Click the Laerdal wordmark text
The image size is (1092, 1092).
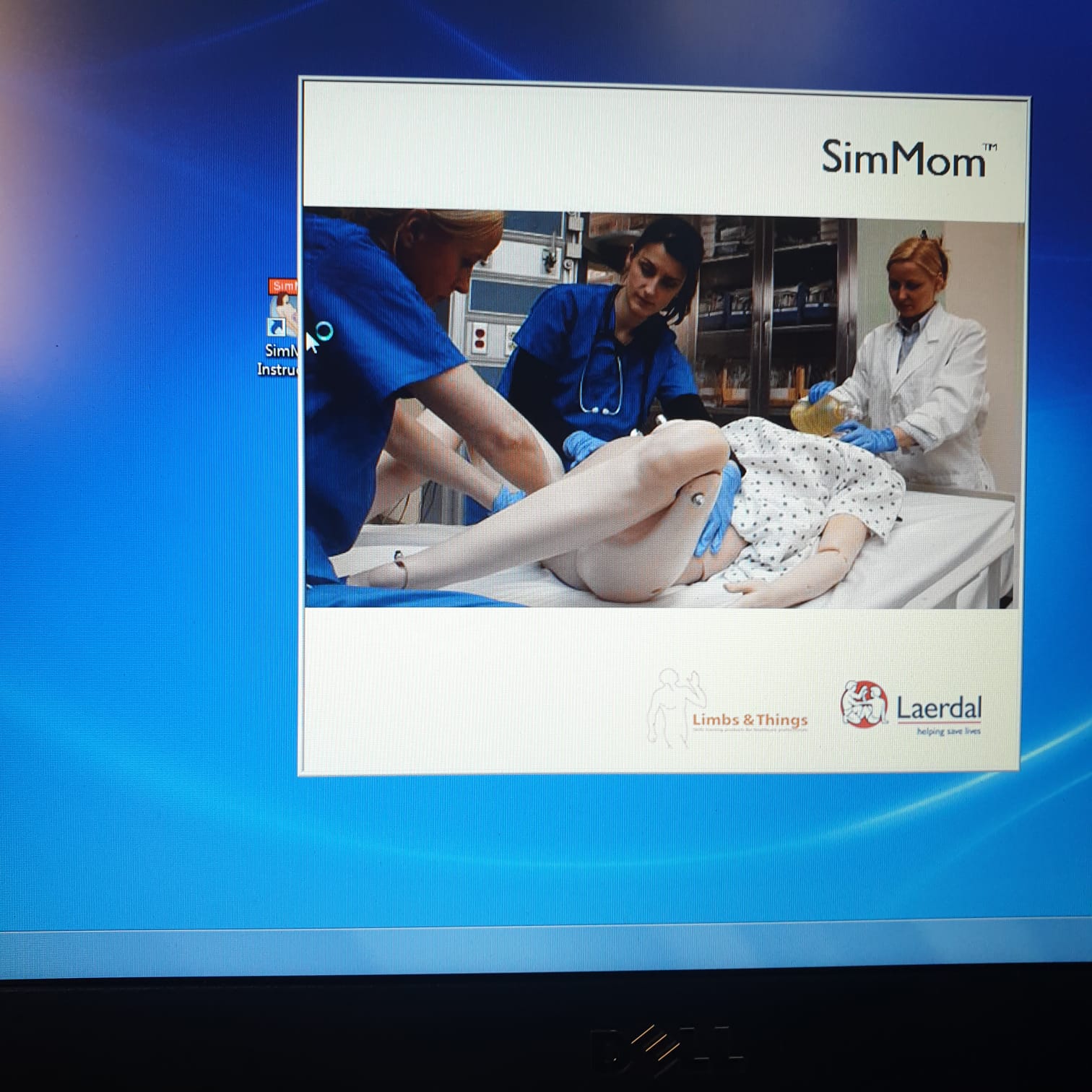tap(939, 708)
